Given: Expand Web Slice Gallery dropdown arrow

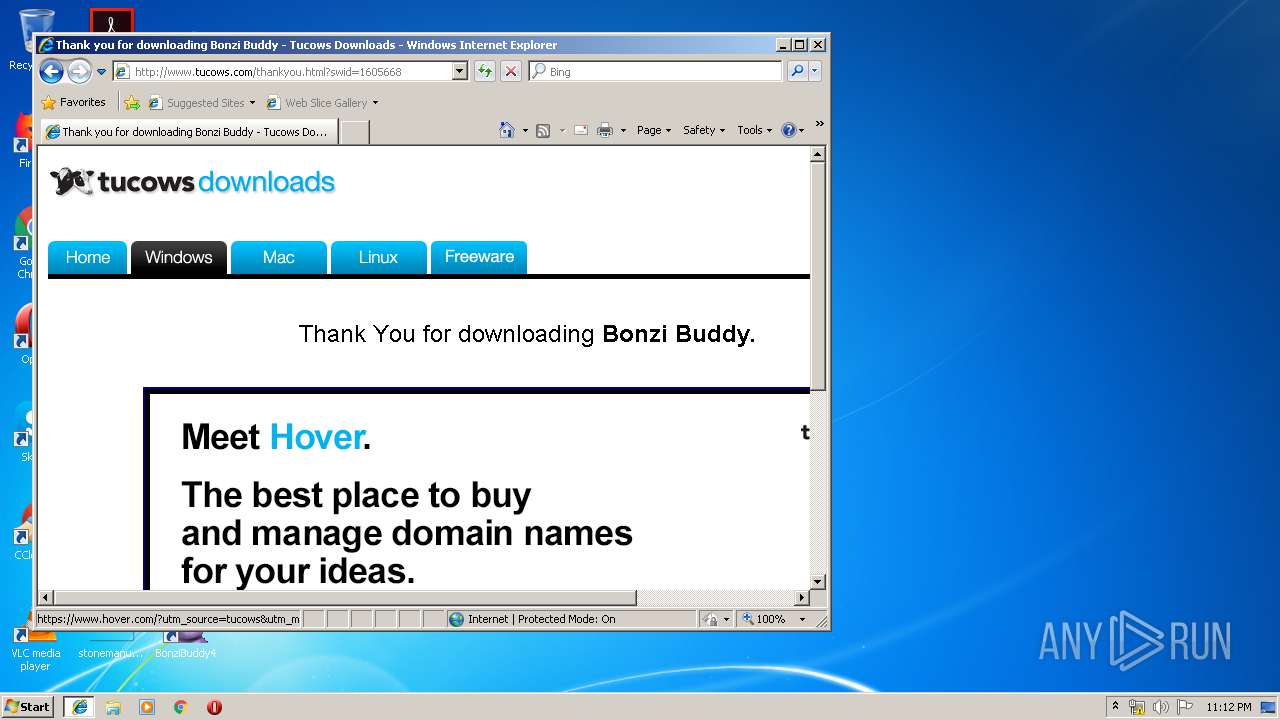Looking at the screenshot, I should click(375, 103).
